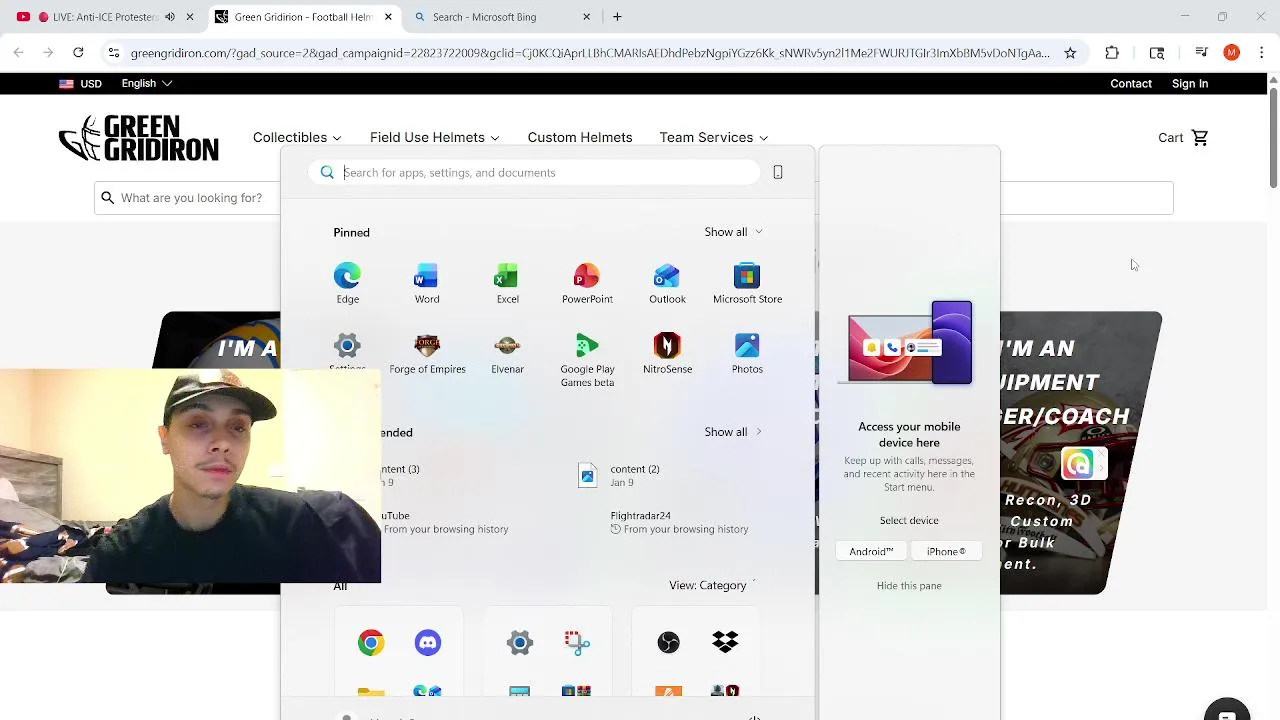The image size is (1280, 720).
Task: Open Chrome media controls icon
Action: 1202,53
